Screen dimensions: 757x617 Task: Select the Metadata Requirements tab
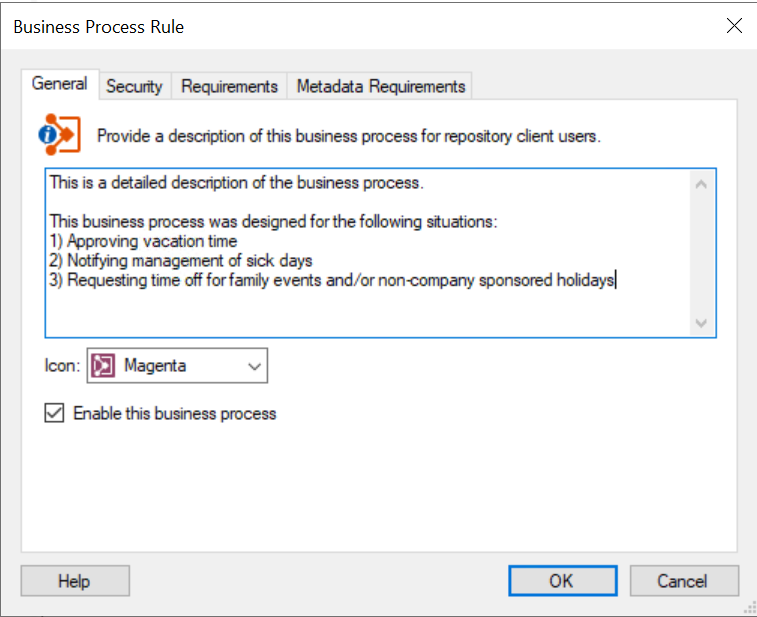[380, 87]
